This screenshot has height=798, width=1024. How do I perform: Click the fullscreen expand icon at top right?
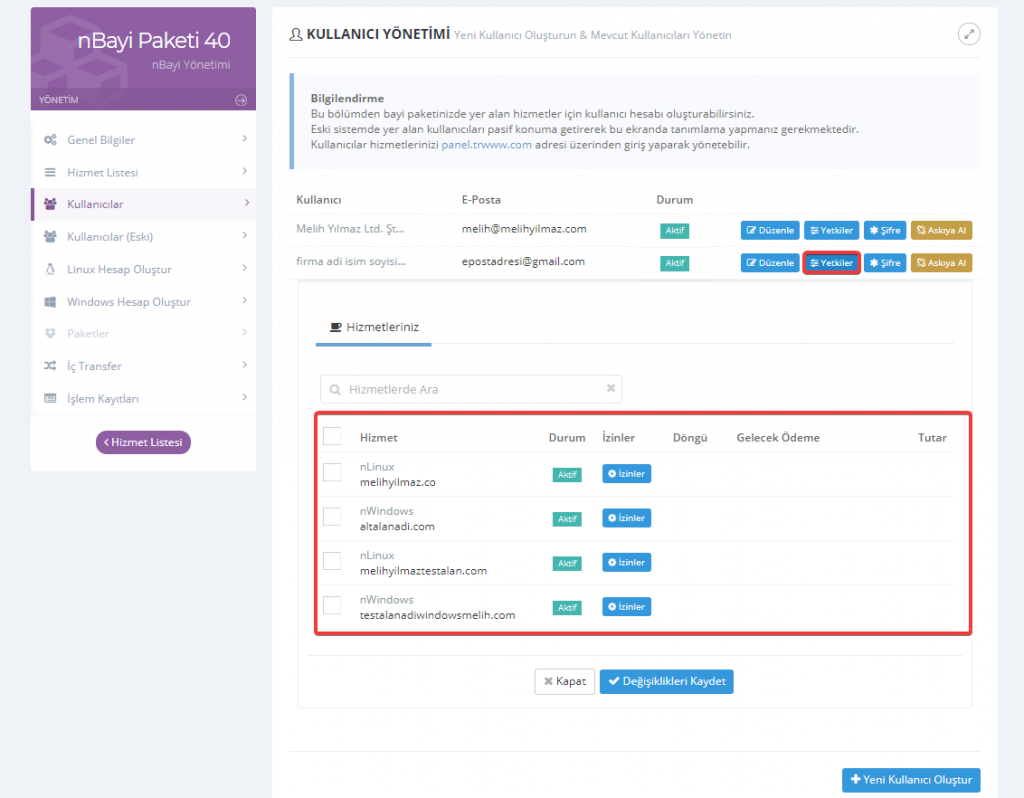[968, 34]
